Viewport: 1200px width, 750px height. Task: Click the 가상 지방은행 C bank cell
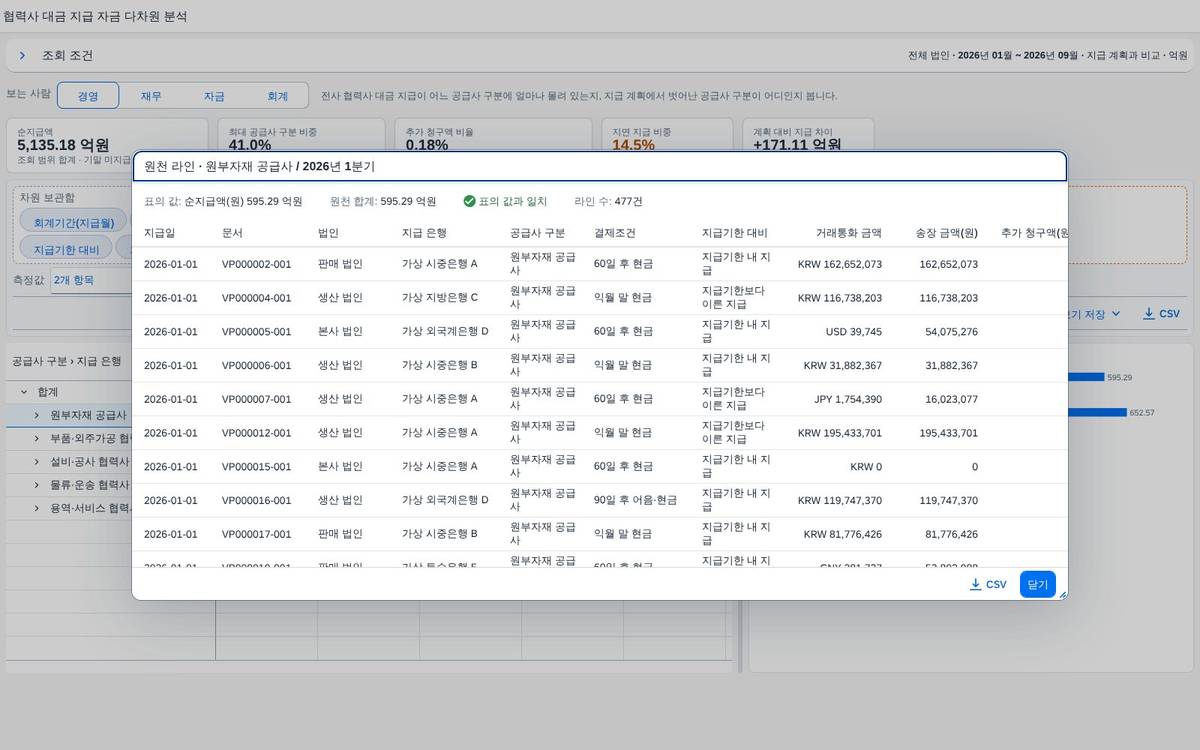click(x=440, y=298)
